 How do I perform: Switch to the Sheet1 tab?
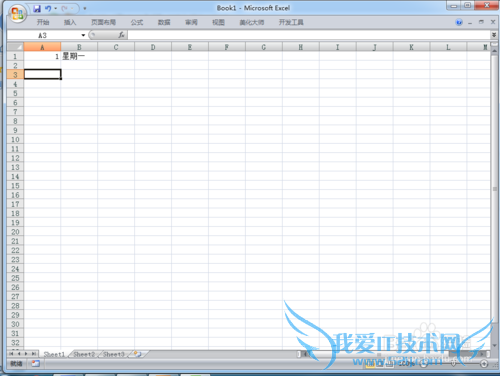pyautogui.click(x=54, y=354)
